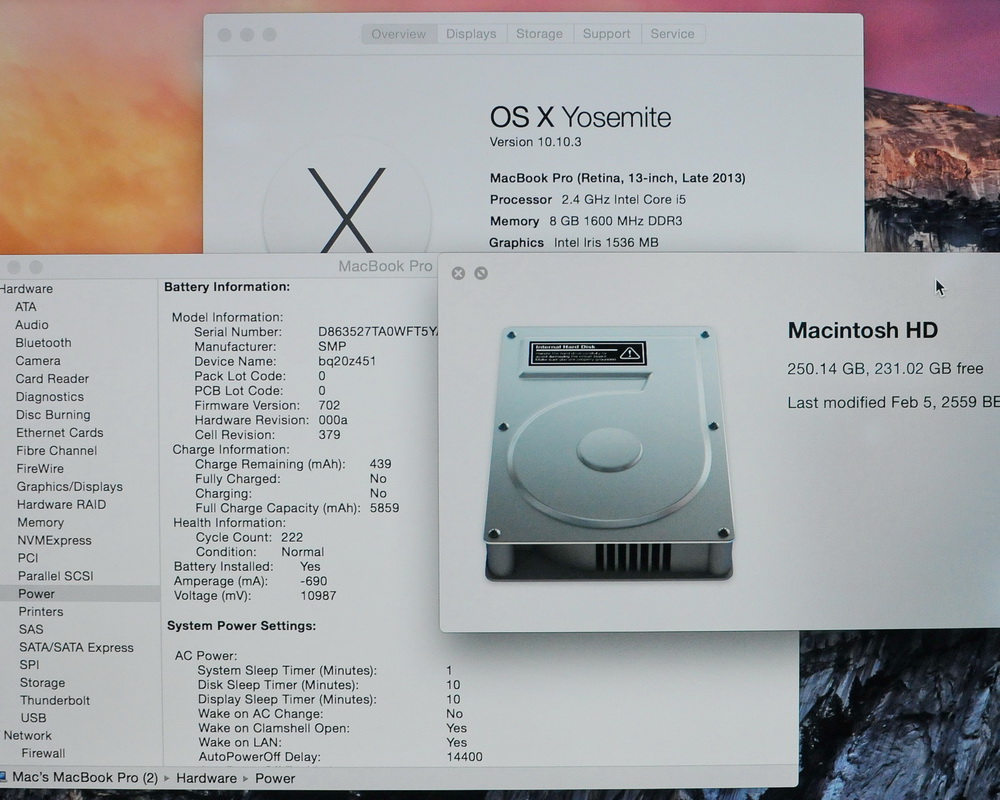The height and width of the screenshot is (800, 1000).
Task: Click the 250.14 GB, 231.02 GB free text
Action: pos(885,369)
